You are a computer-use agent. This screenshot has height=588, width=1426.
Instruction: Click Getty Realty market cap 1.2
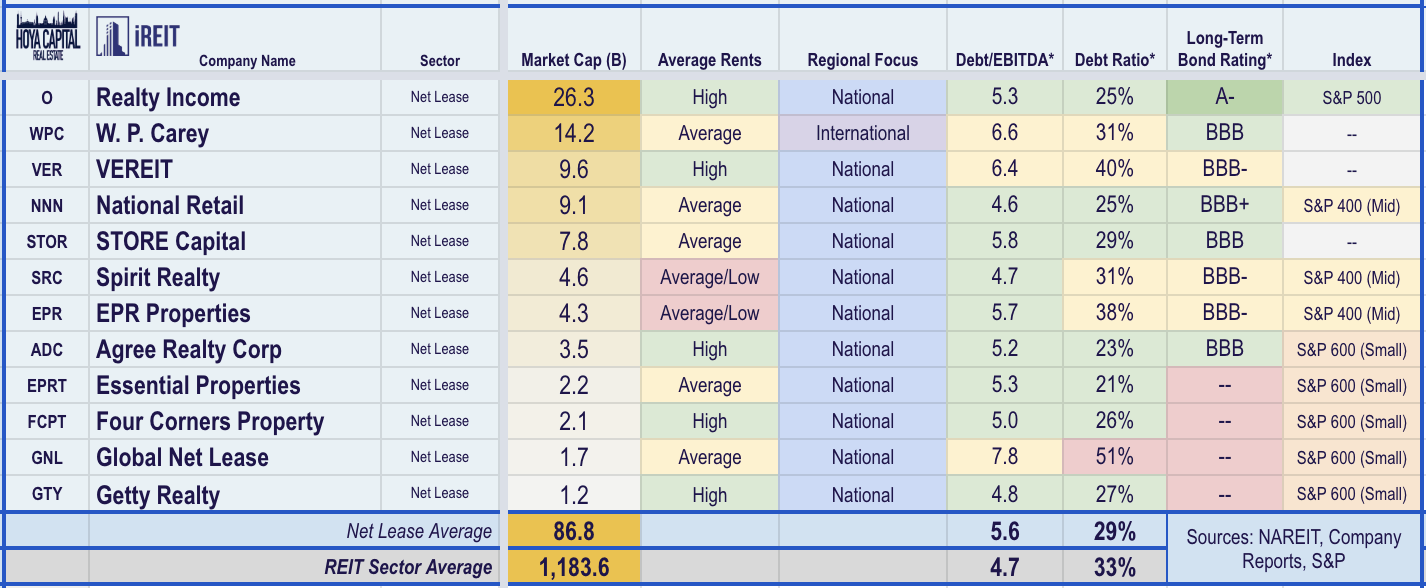click(x=574, y=494)
